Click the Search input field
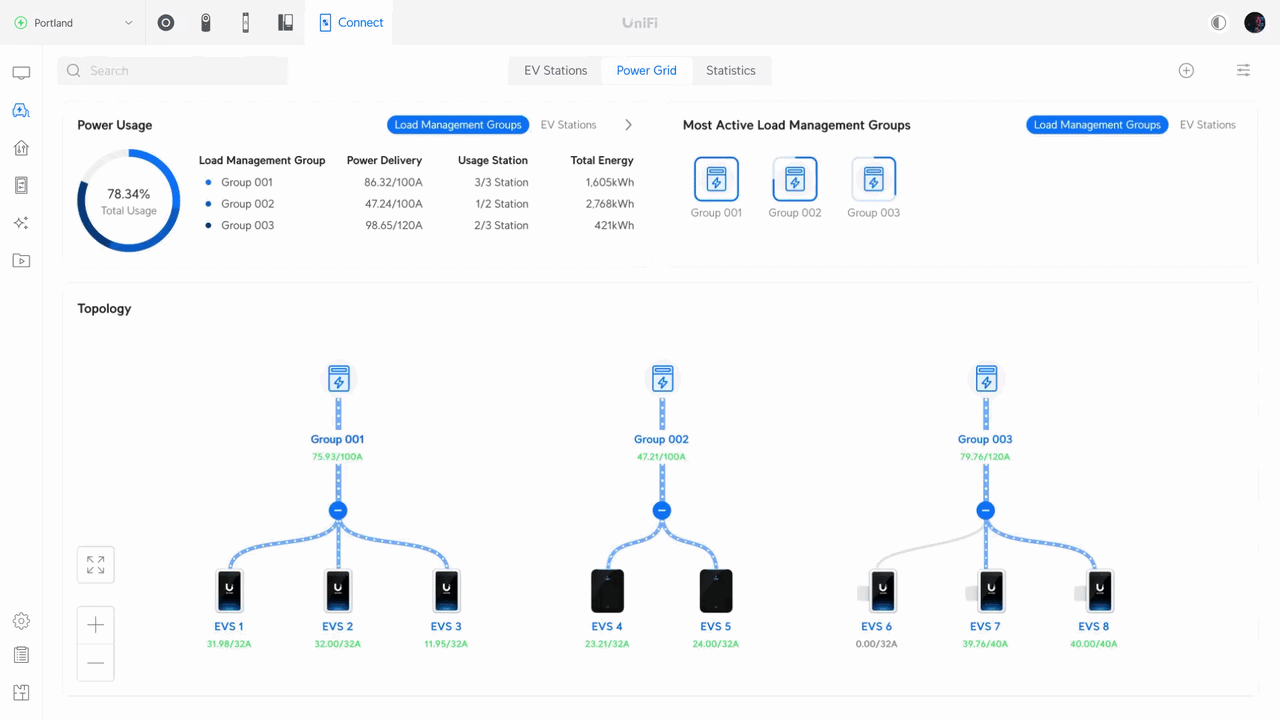 pos(173,71)
